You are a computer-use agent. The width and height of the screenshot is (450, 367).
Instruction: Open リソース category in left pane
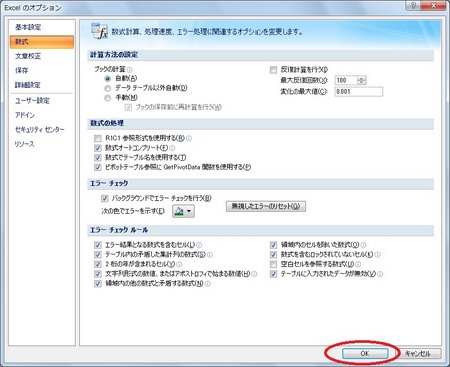click(42, 144)
